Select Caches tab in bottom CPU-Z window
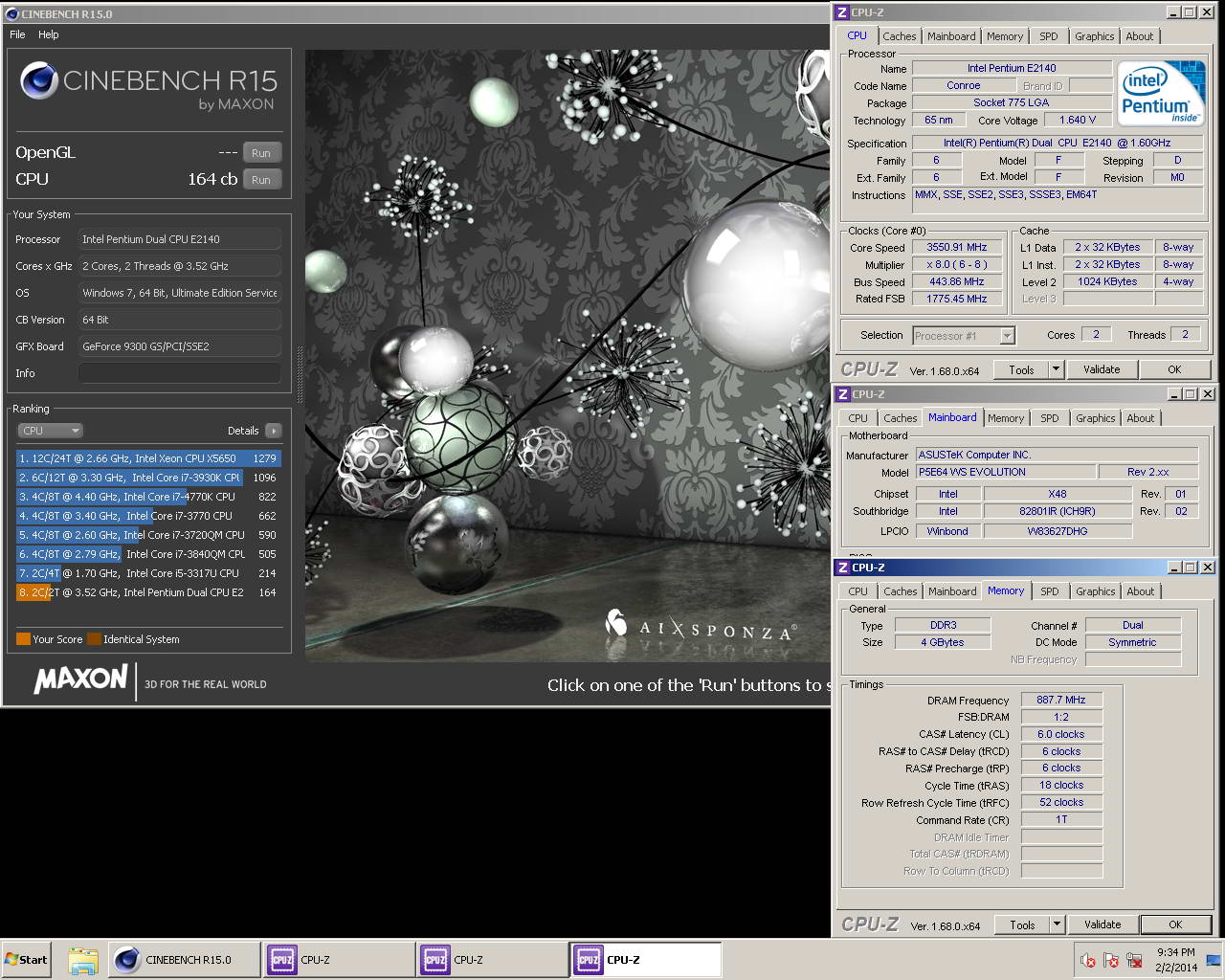Image resolution: width=1225 pixels, height=980 pixels. (x=901, y=591)
